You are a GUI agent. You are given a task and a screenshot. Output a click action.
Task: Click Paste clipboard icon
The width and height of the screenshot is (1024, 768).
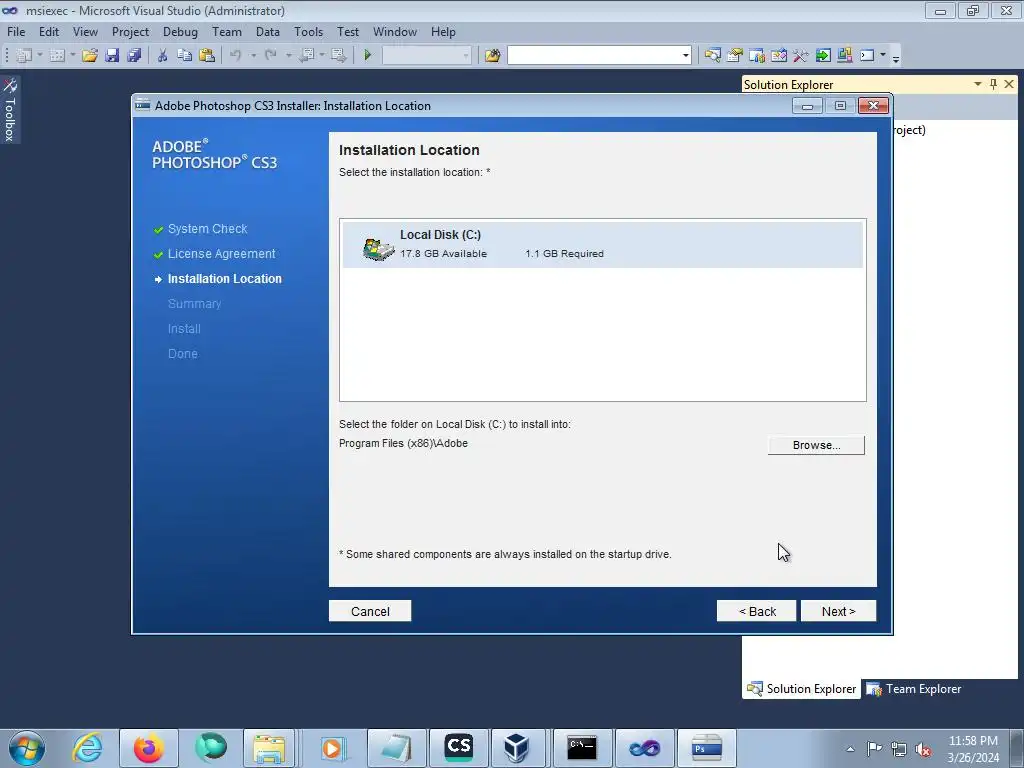206,56
